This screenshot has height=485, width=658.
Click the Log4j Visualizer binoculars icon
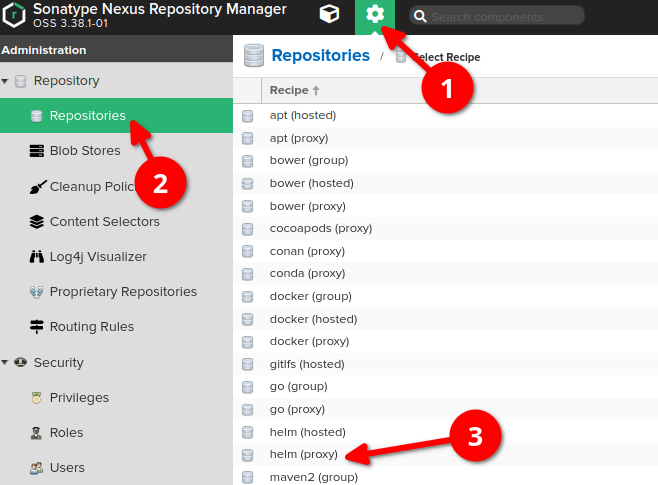tap(37, 256)
